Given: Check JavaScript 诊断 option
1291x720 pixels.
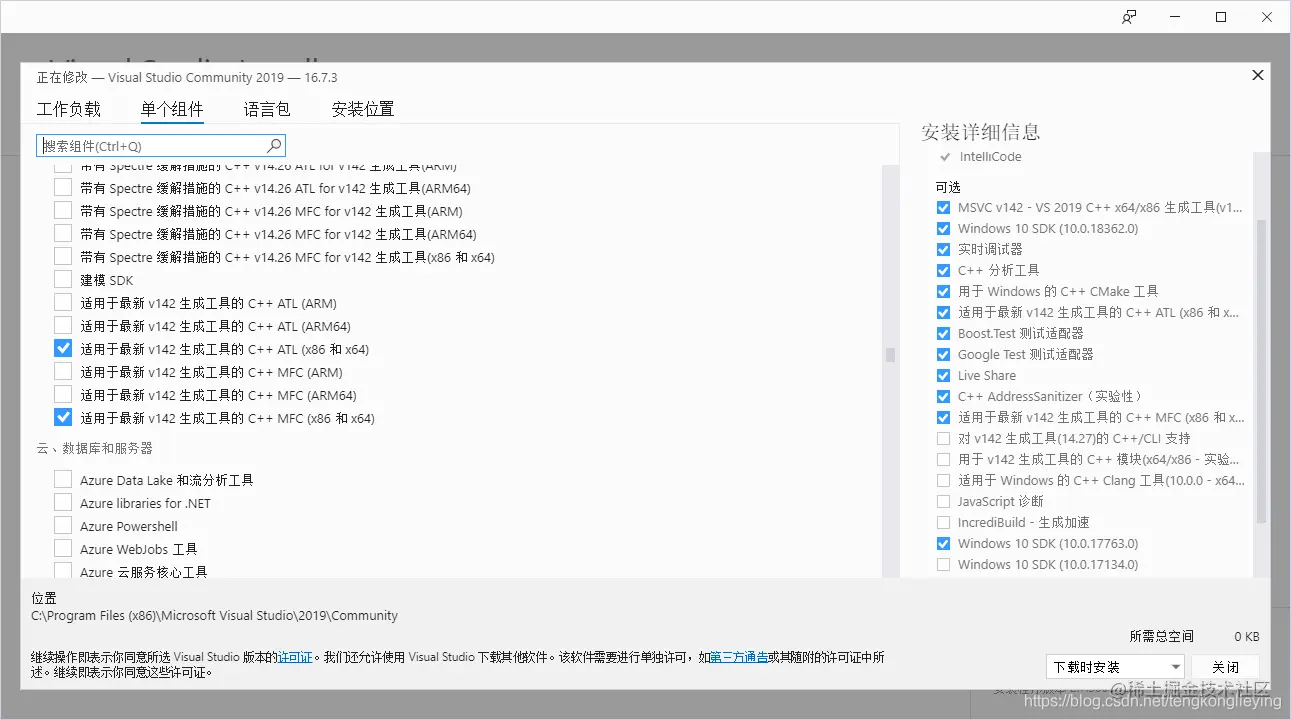Looking at the screenshot, I should point(943,501).
